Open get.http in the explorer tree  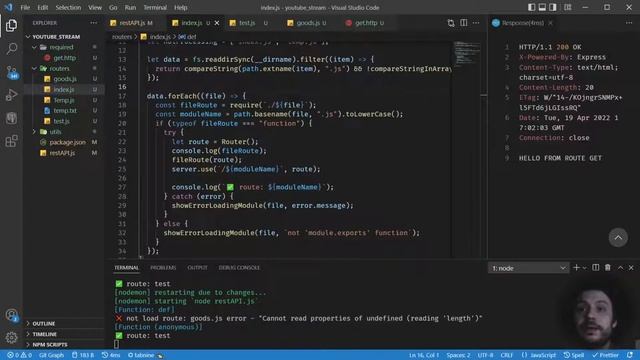(64, 58)
